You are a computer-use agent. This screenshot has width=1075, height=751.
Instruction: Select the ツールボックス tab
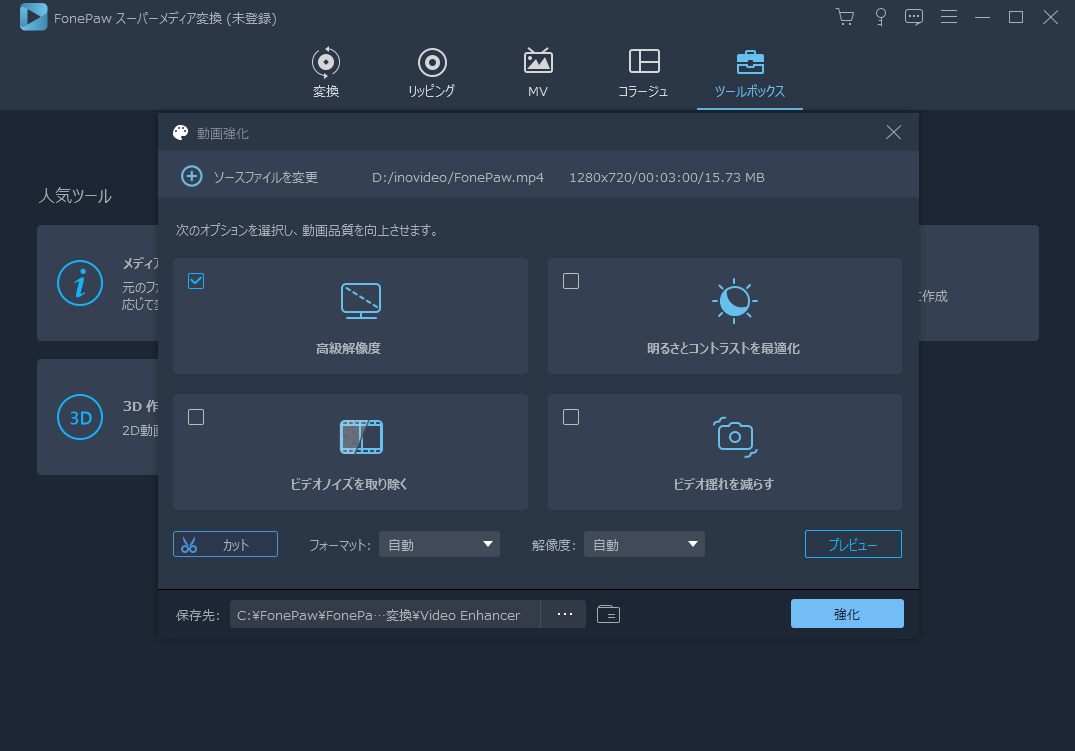[749, 73]
